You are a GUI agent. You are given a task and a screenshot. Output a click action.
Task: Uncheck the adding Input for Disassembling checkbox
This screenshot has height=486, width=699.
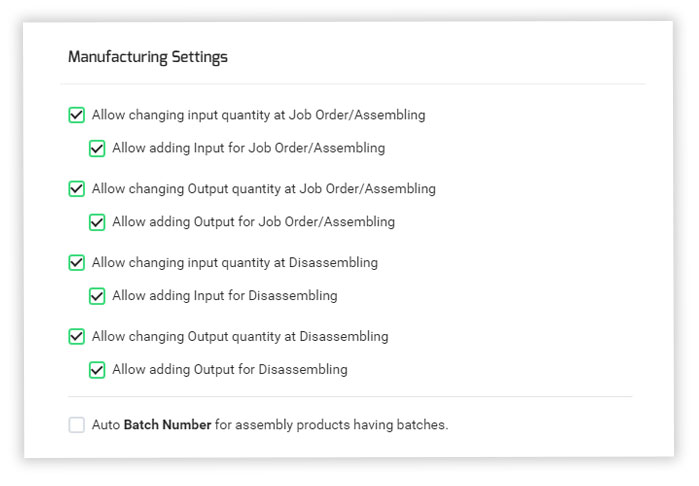click(97, 296)
